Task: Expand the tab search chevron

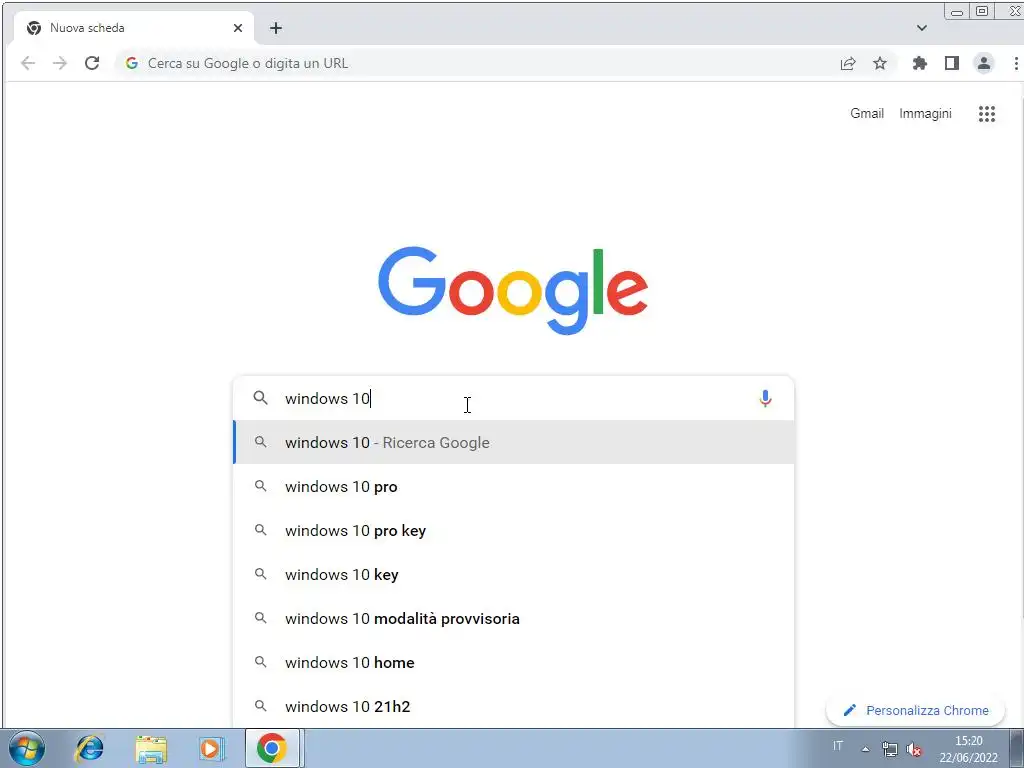Action: point(921,28)
